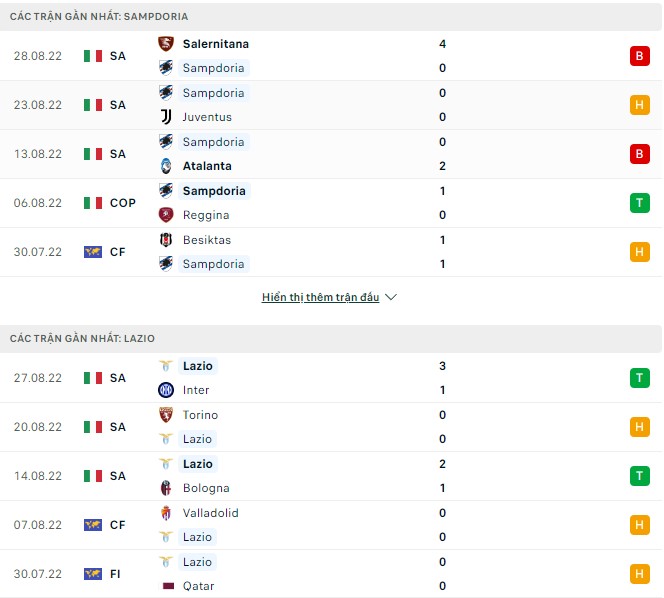Click the Salernitana club crest icon
This screenshot has height=598, width=664.
166,44
